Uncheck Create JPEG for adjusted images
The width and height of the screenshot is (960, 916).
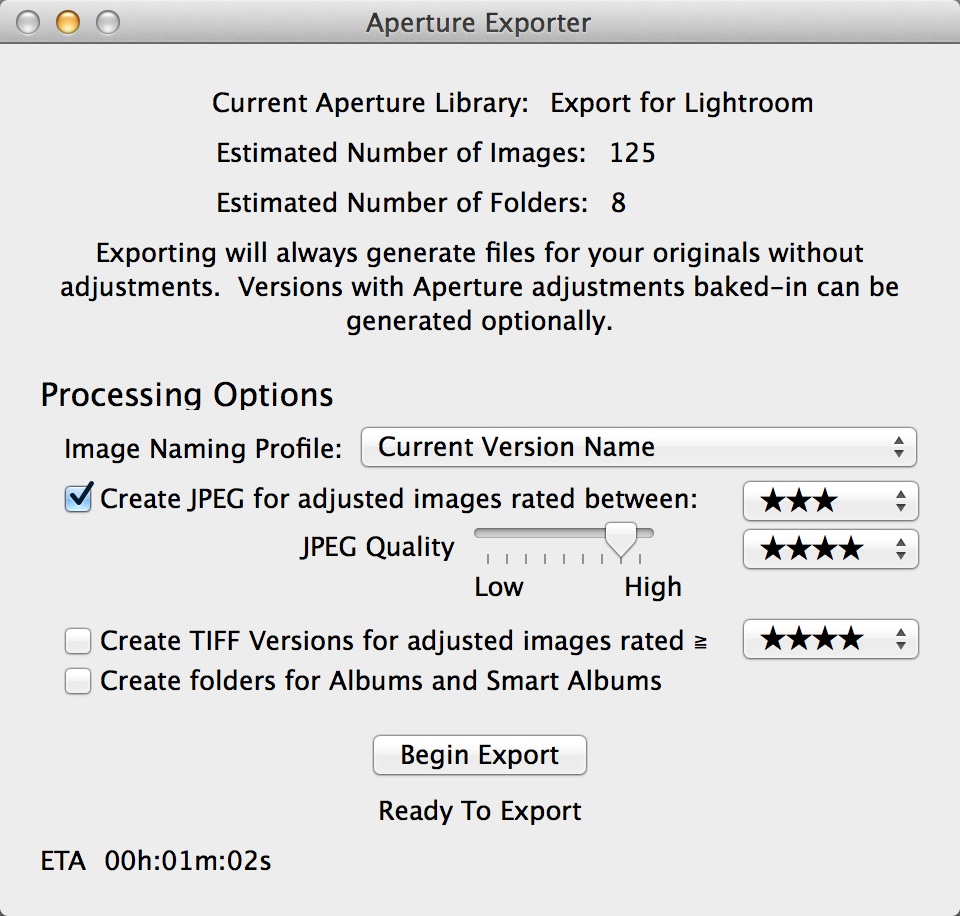pos(78,498)
